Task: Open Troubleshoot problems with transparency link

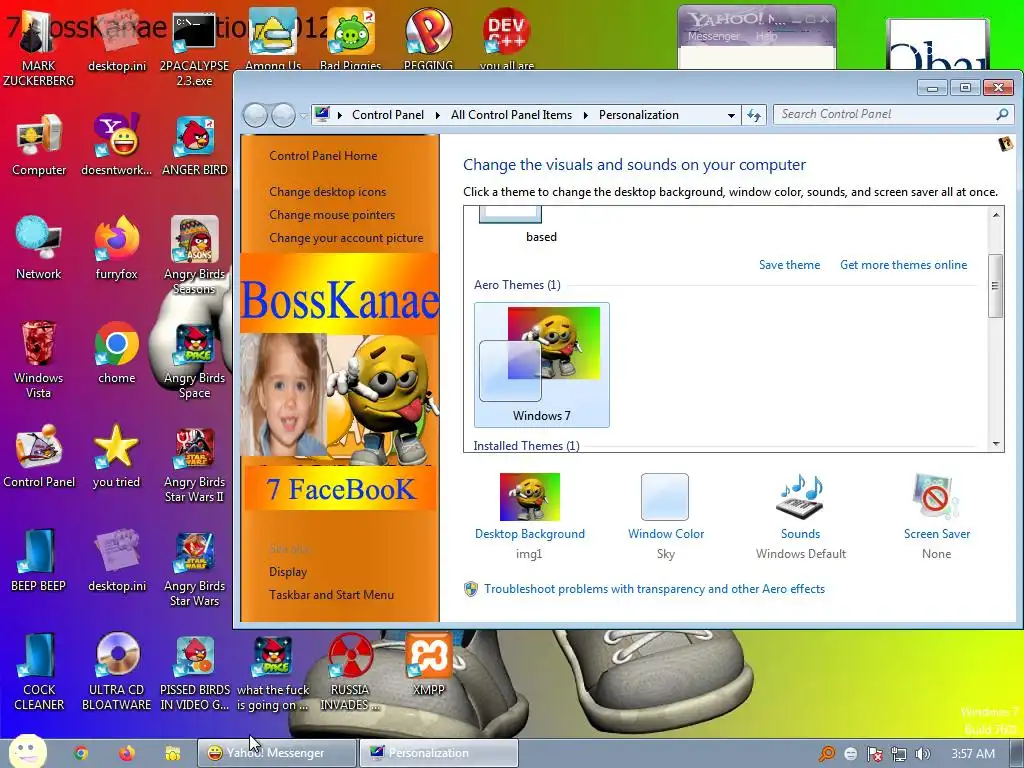Action: coord(654,588)
